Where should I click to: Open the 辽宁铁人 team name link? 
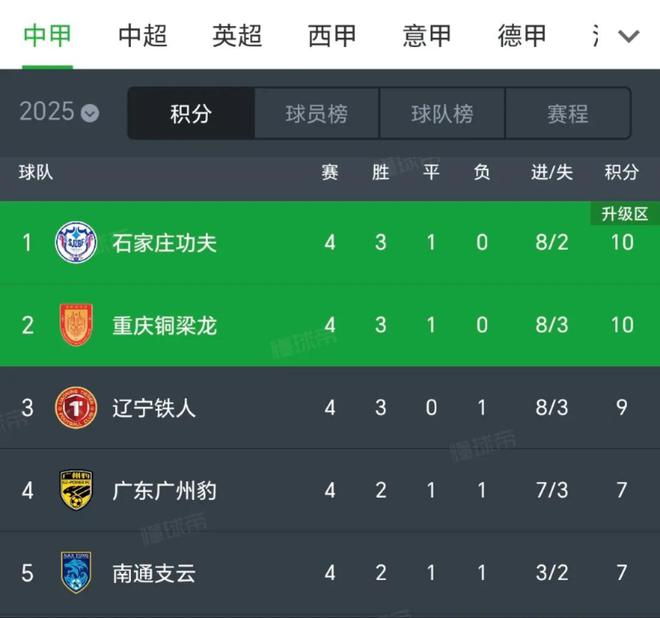tap(154, 408)
